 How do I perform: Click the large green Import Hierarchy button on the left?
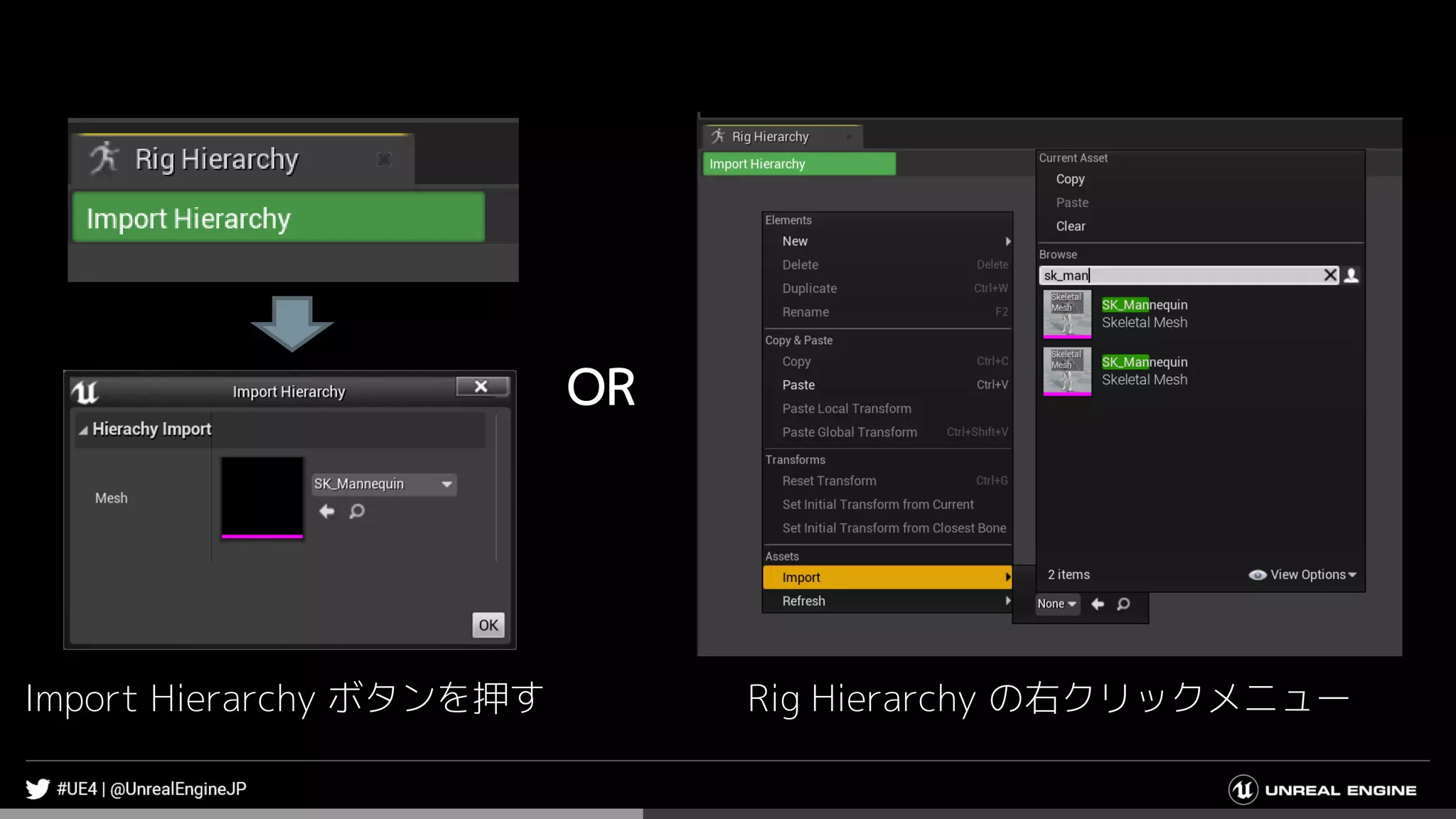coord(279,218)
